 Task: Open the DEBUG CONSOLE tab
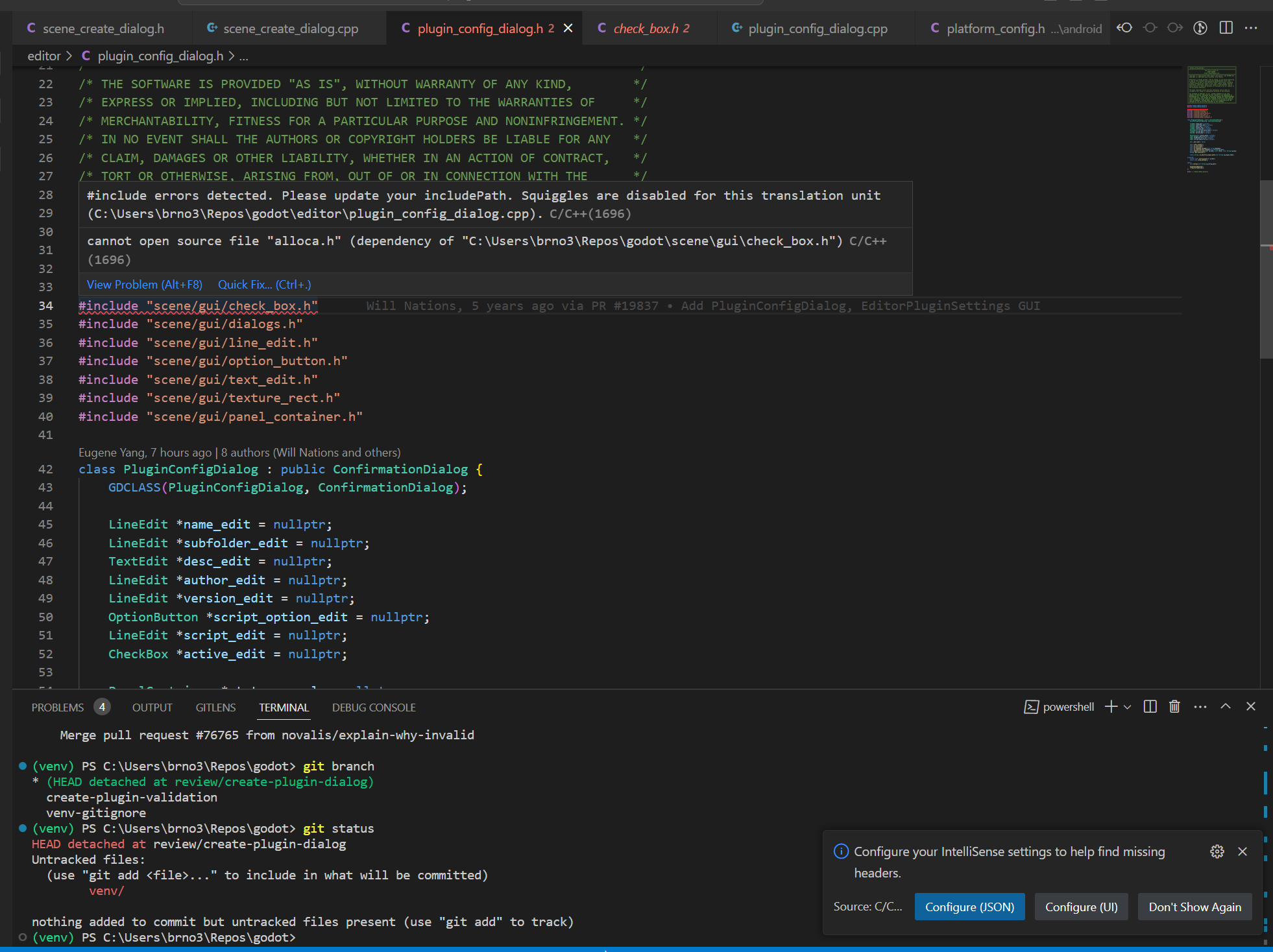[373, 707]
